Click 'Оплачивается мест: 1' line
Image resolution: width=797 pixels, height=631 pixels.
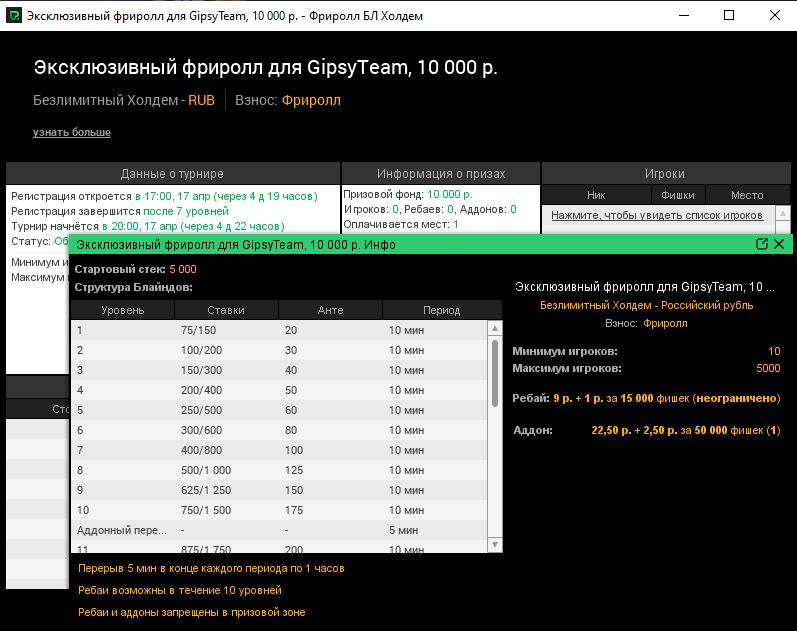(x=401, y=224)
